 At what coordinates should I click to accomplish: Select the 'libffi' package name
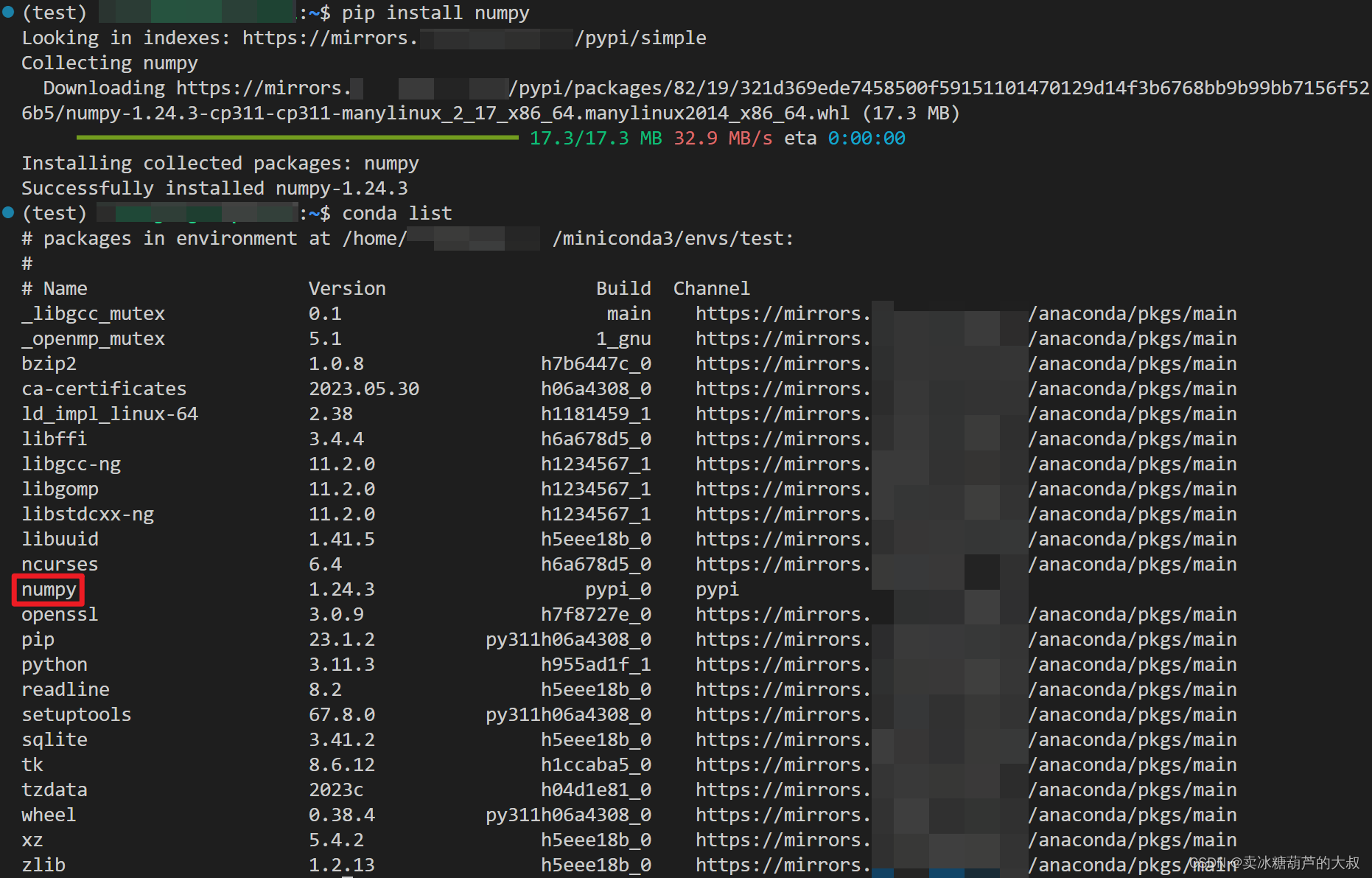55,439
